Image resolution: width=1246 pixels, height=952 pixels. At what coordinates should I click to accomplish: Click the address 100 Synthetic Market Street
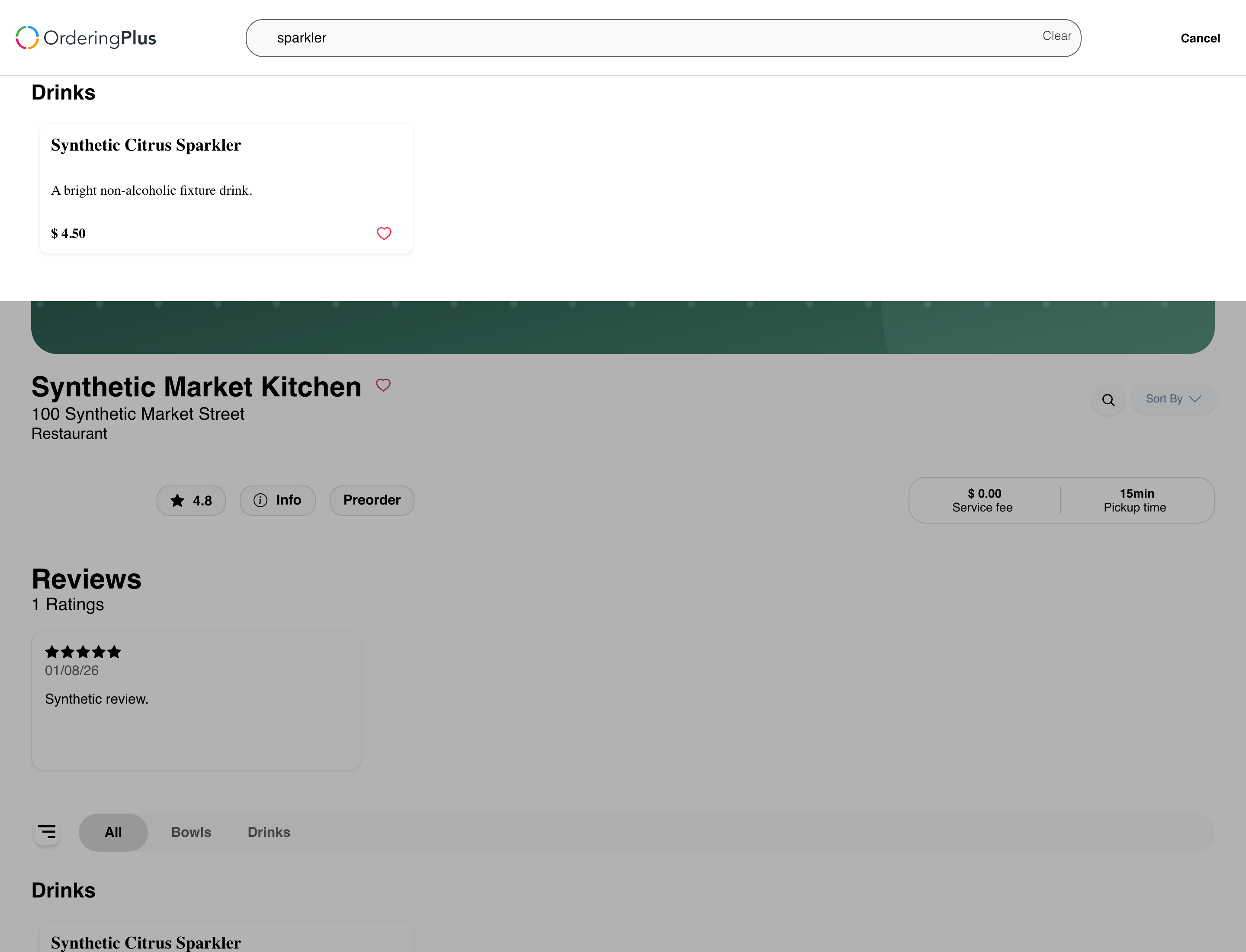[x=138, y=414]
